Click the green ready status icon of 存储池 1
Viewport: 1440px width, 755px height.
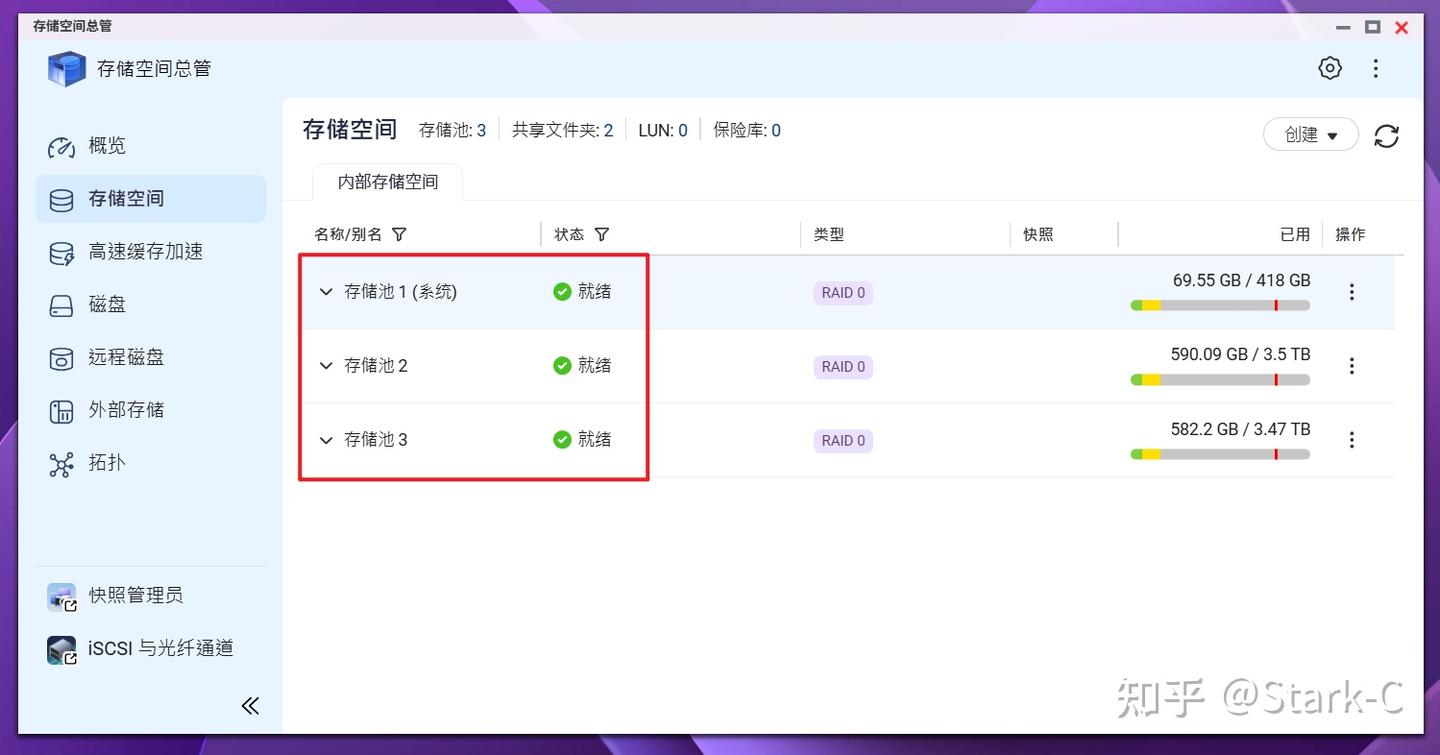[x=562, y=291]
